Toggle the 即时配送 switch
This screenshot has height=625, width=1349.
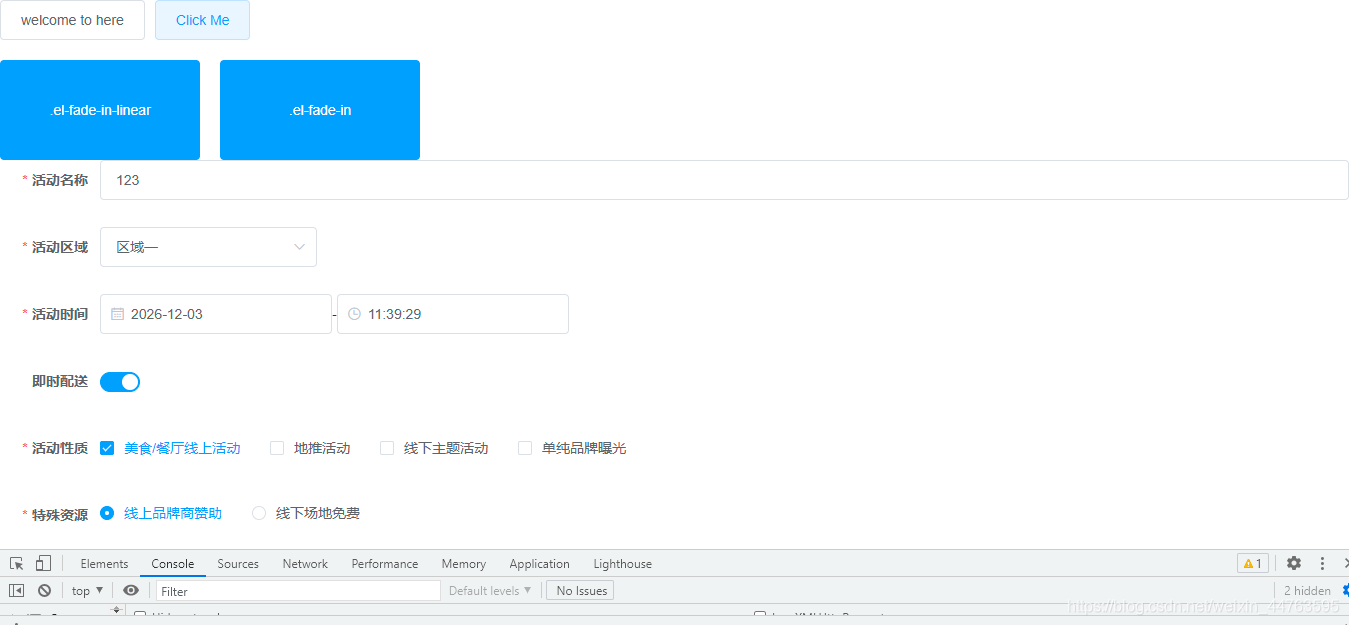pyautogui.click(x=120, y=382)
